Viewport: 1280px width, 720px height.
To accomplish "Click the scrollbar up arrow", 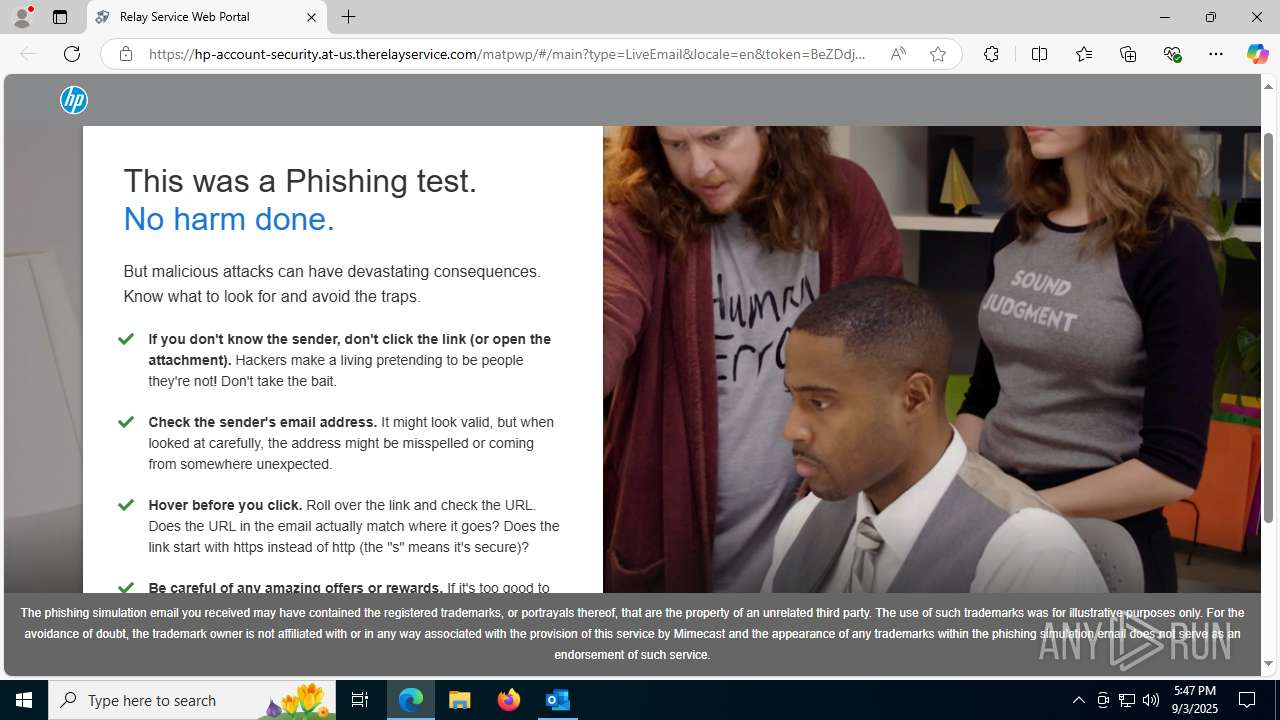I will [x=1269, y=86].
